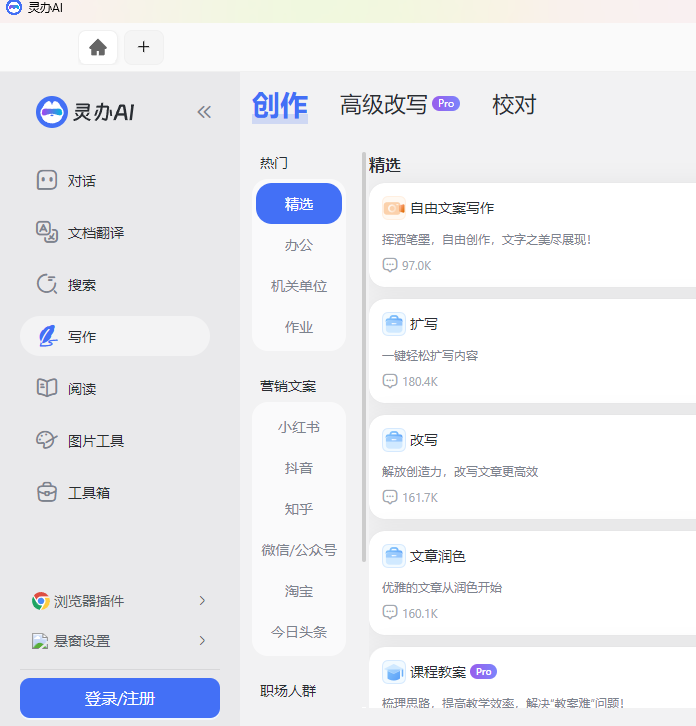Collapse the sidebar with double chevron
This screenshot has width=696, height=726.
pyautogui.click(x=204, y=112)
